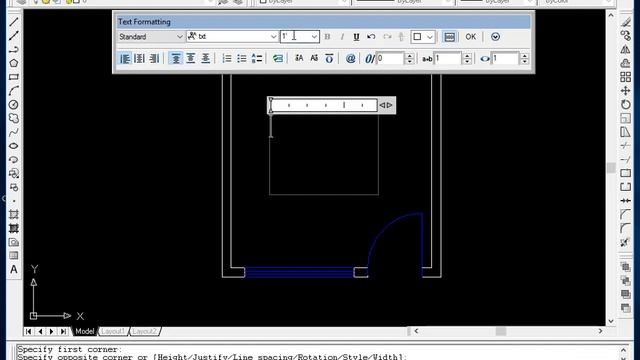Screen dimensions: 640x360
Task: Go to first layout tab arrow
Action: [x=28, y=331]
